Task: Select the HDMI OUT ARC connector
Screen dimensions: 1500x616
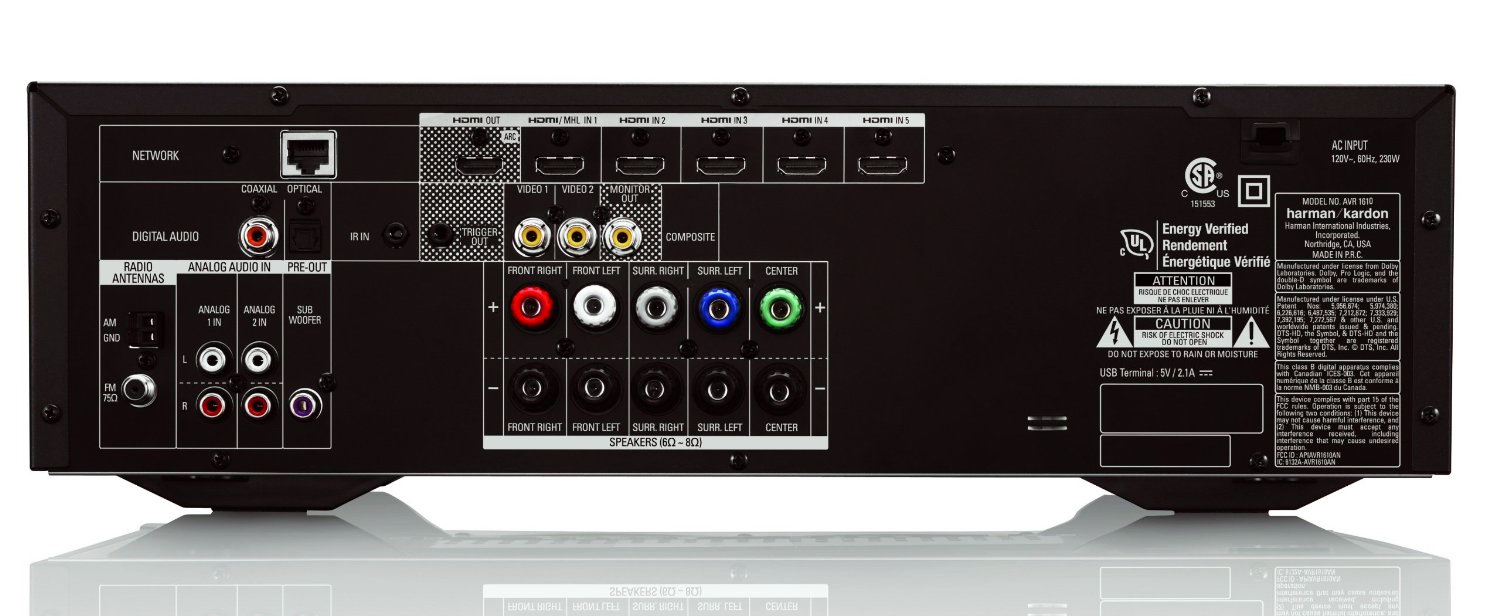Action: [478, 162]
